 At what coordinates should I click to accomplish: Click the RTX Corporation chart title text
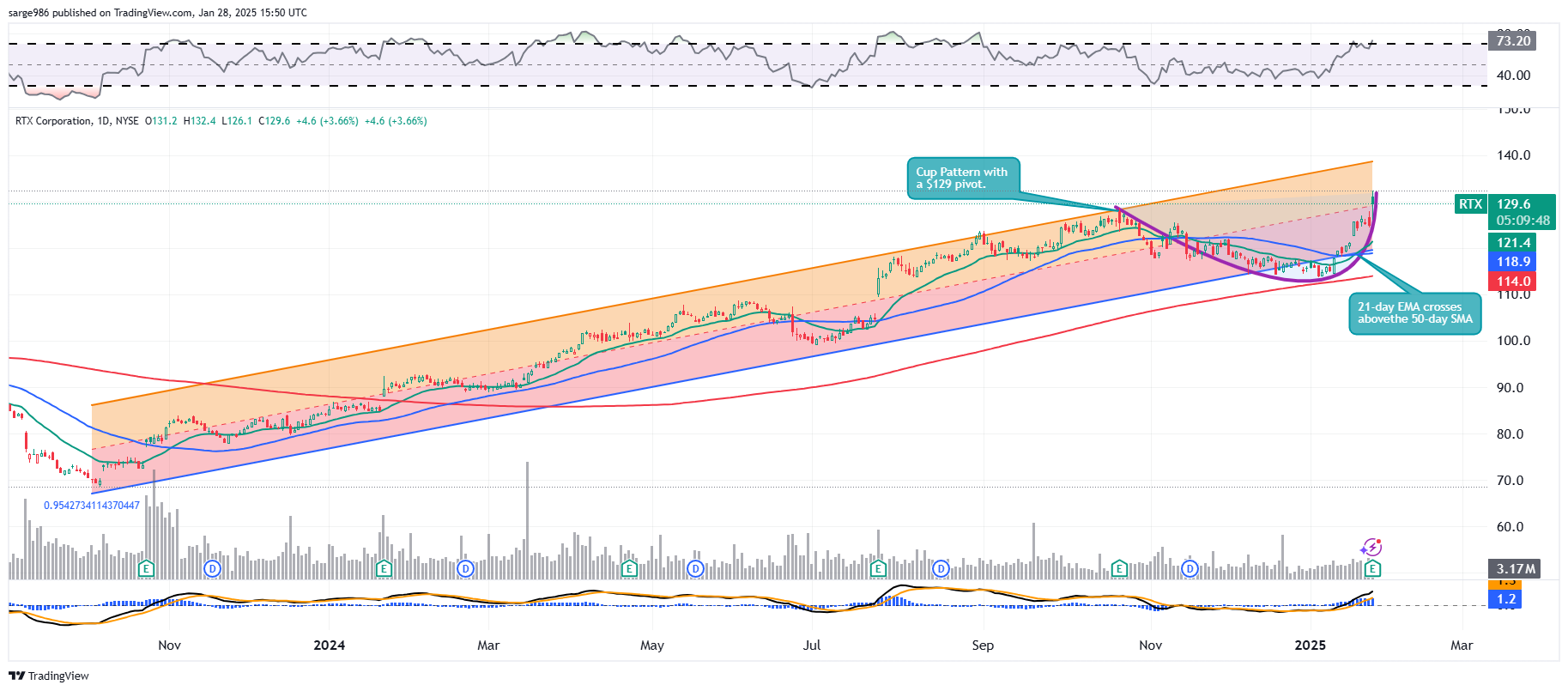pos(53,121)
